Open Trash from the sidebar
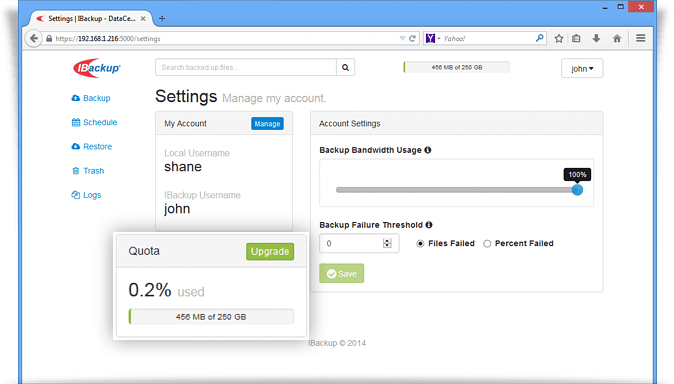Image resolution: width=674 pixels, height=384 pixels. [x=88, y=171]
